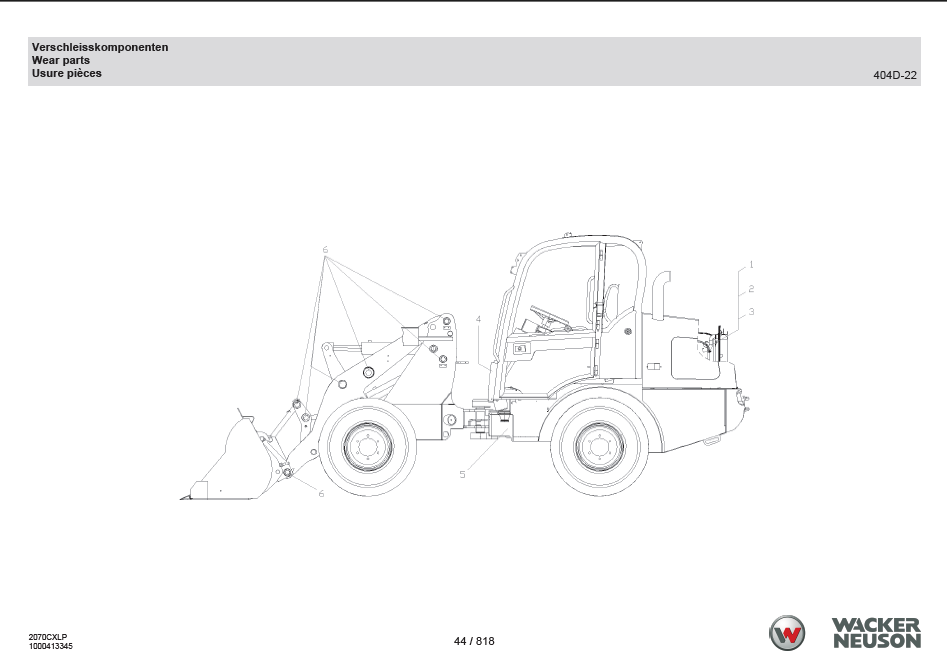Click the lower callout 6 near the bucket
This screenshot has height=672, width=947.
[321, 493]
